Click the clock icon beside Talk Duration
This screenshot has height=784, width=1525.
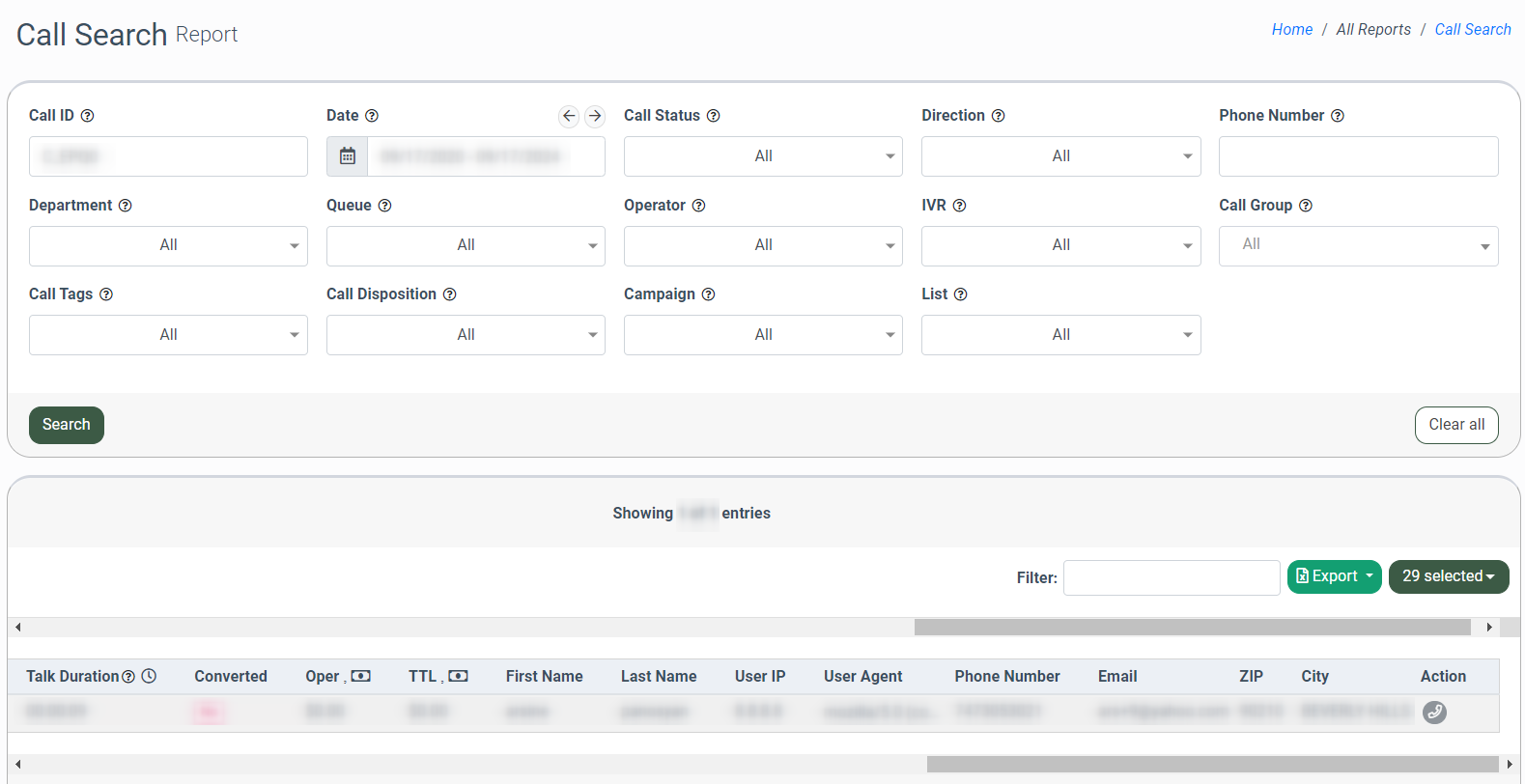tap(149, 676)
